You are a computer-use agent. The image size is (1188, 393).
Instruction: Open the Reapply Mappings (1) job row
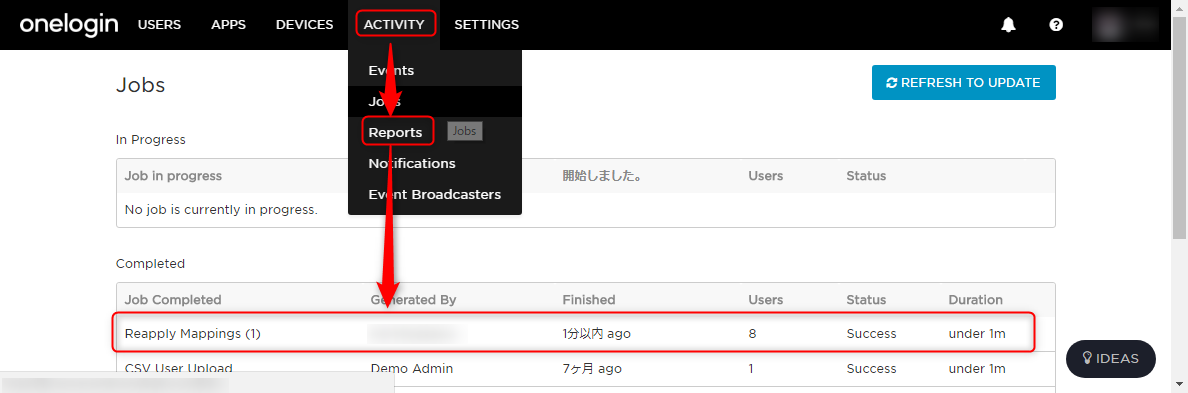(x=586, y=334)
